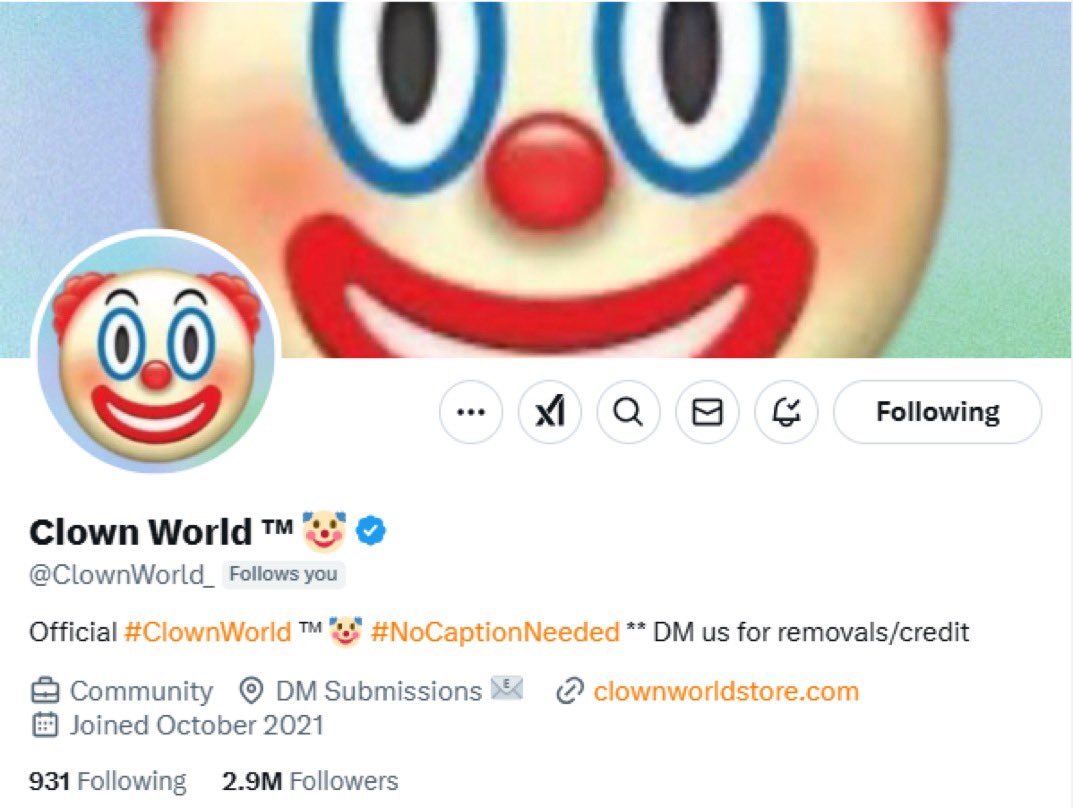
Task: Open the three-dot more options menu
Action: pyautogui.click(x=471, y=412)
